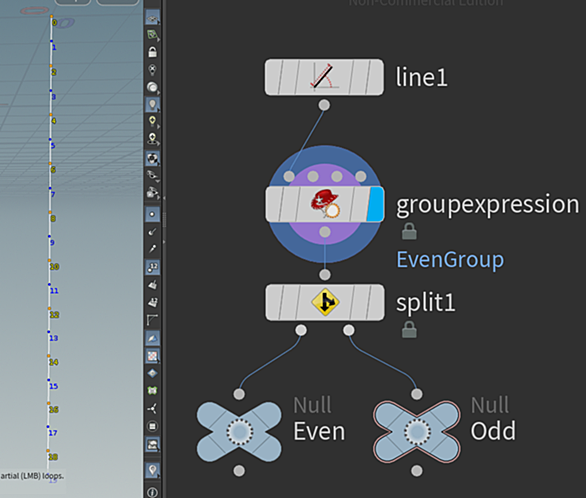Select the groupexpression node cowboy hat icon
Image resolution: width=586 pixels, height=498 pixels.
coord(325,204)
